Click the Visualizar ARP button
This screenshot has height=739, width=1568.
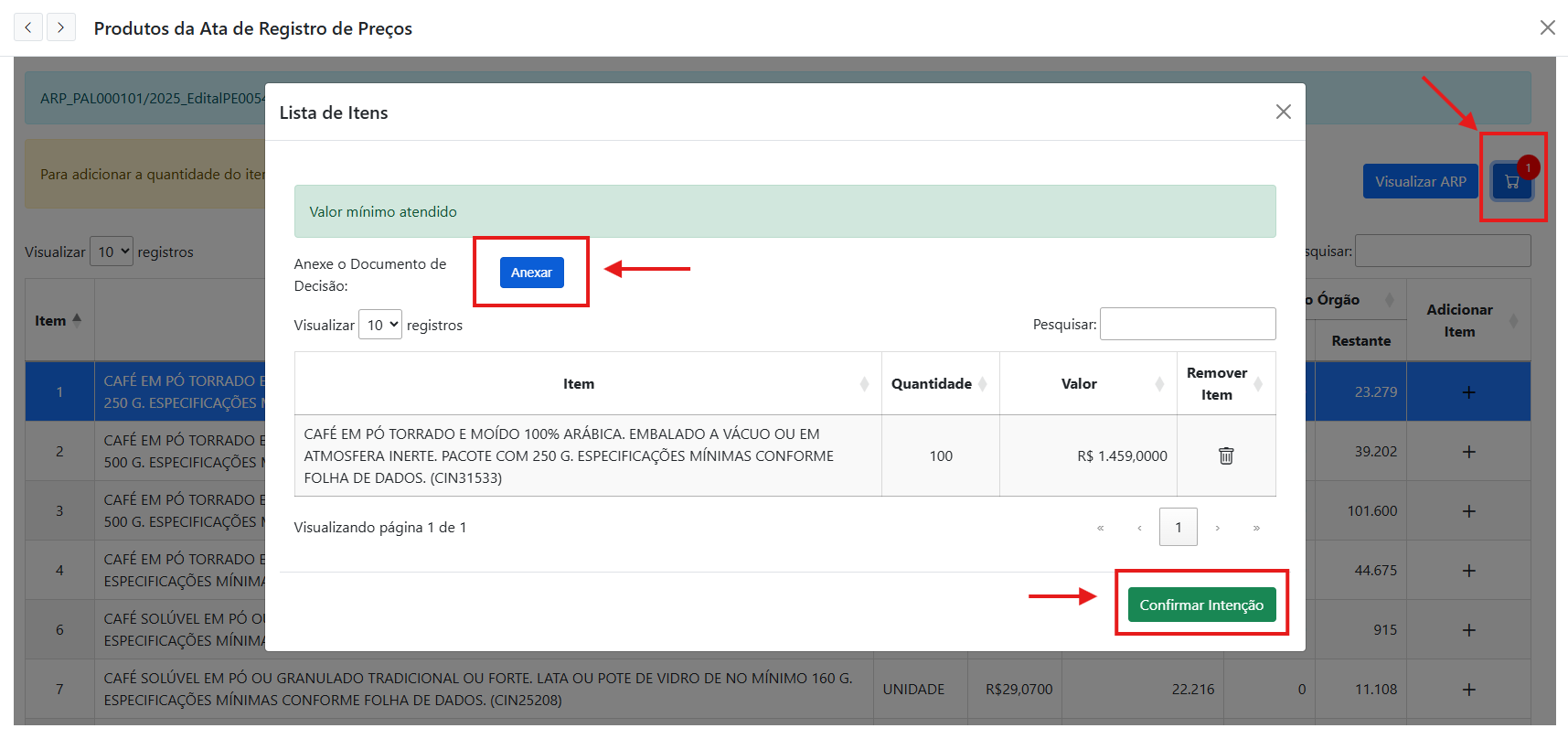point(1420,182)
